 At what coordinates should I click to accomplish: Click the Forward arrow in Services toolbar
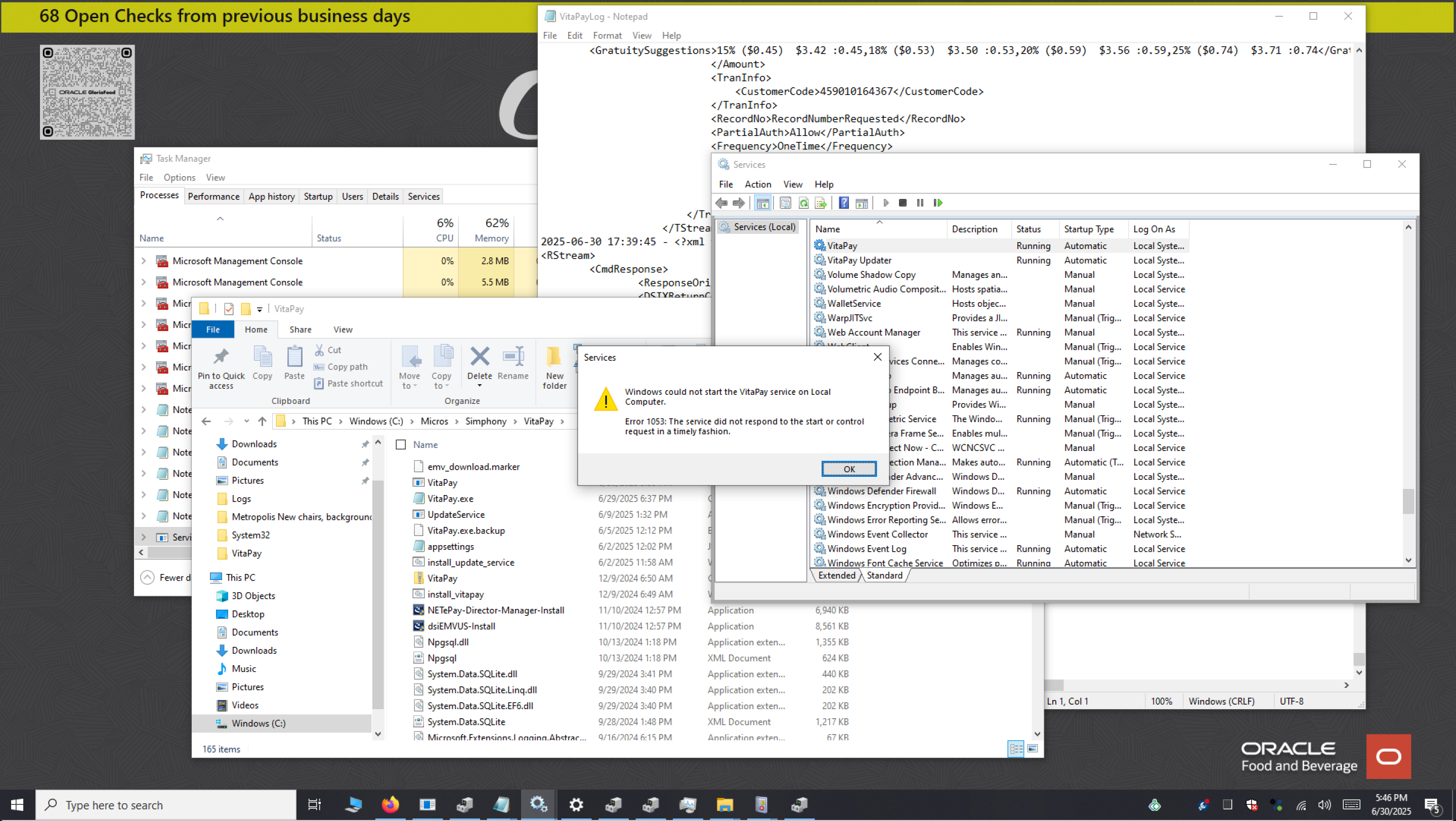[x=739, y=202]
